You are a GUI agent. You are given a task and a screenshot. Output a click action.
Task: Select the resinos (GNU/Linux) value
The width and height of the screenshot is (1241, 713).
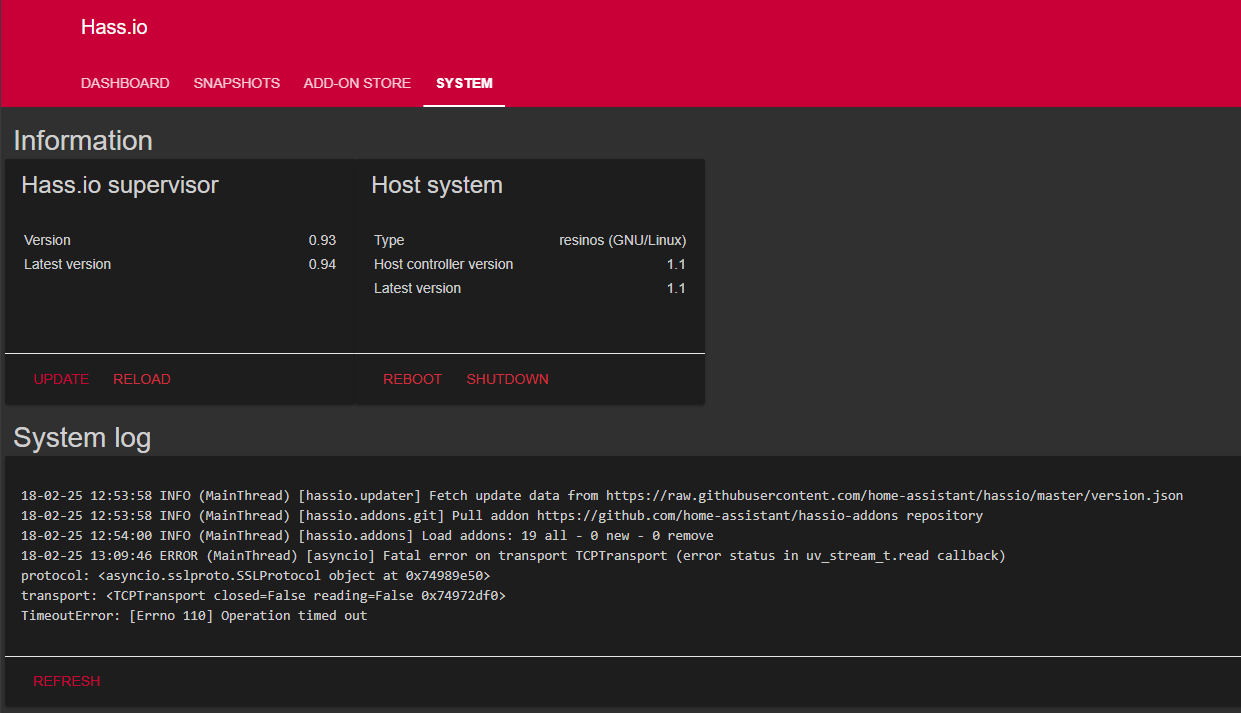pos(622,240)
